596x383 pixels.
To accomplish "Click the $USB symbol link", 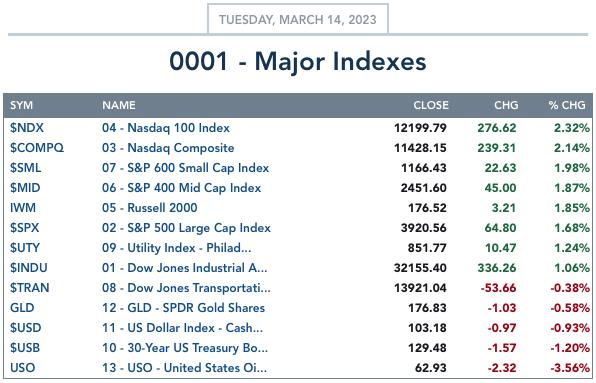I will (x=25, y=348).
